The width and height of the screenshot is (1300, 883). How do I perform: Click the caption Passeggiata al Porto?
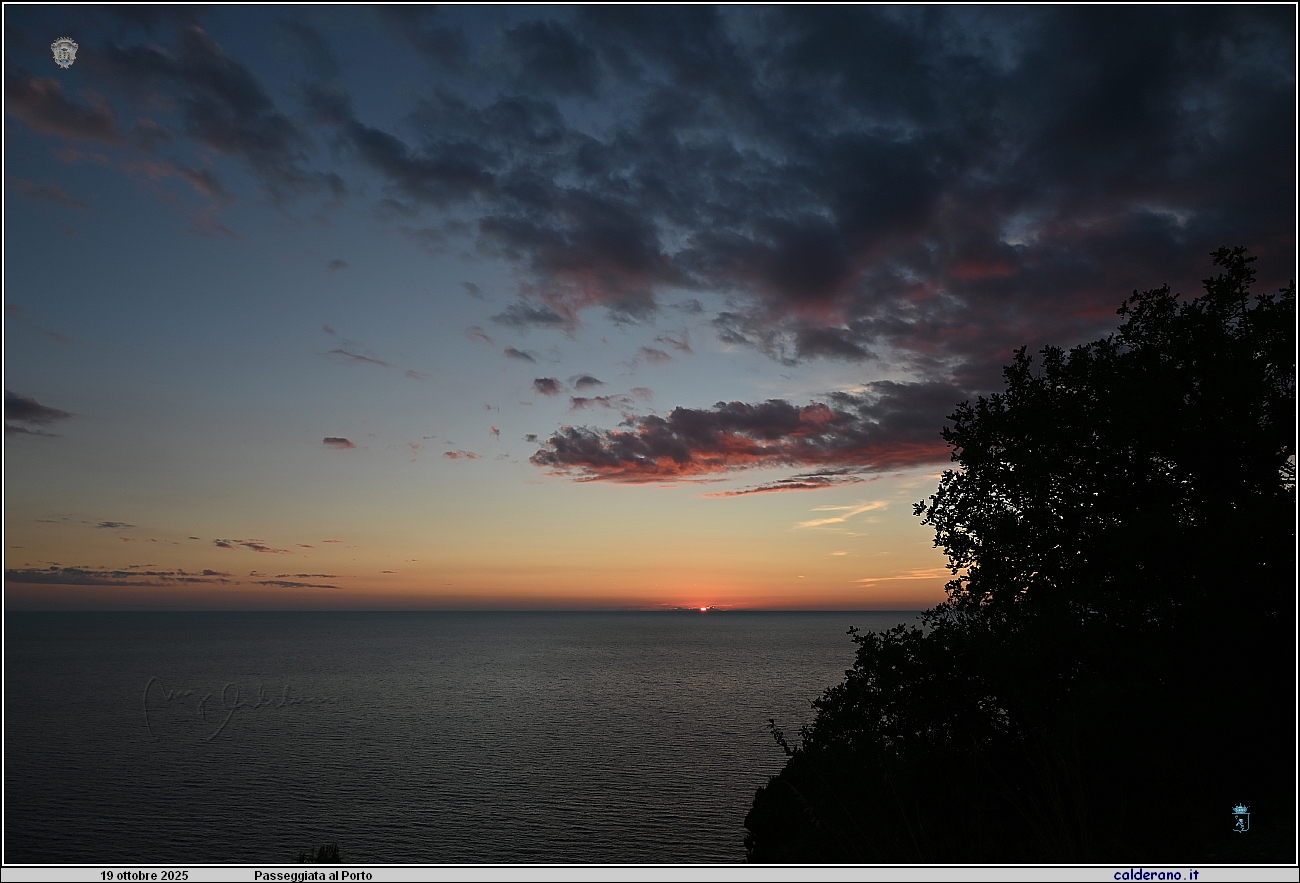[313, 876]
